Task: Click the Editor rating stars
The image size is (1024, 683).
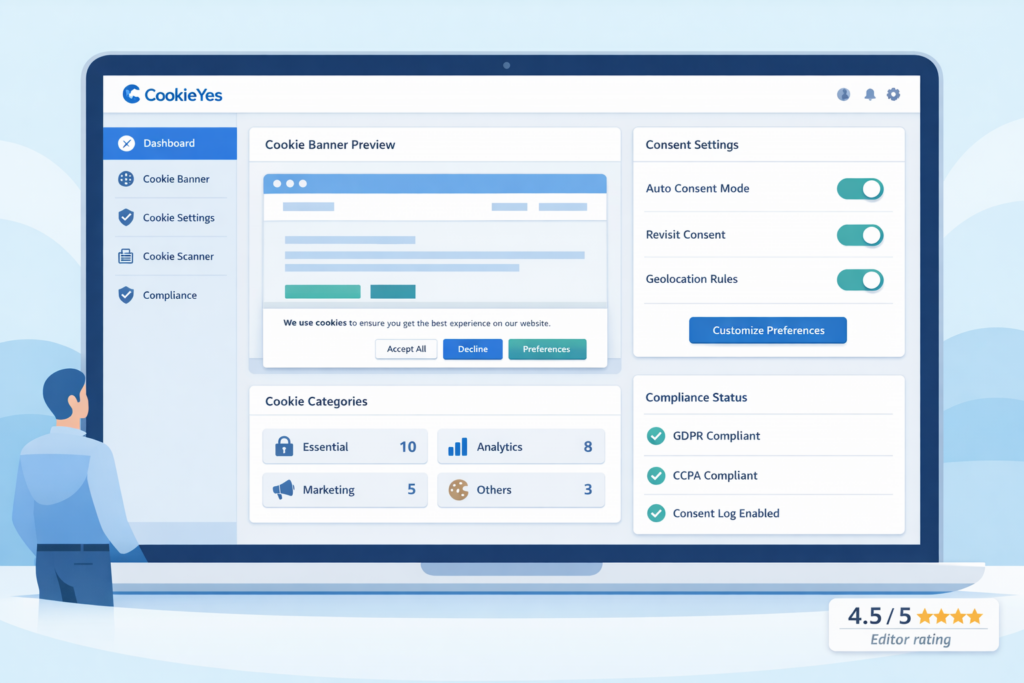Action: point(950,616)
